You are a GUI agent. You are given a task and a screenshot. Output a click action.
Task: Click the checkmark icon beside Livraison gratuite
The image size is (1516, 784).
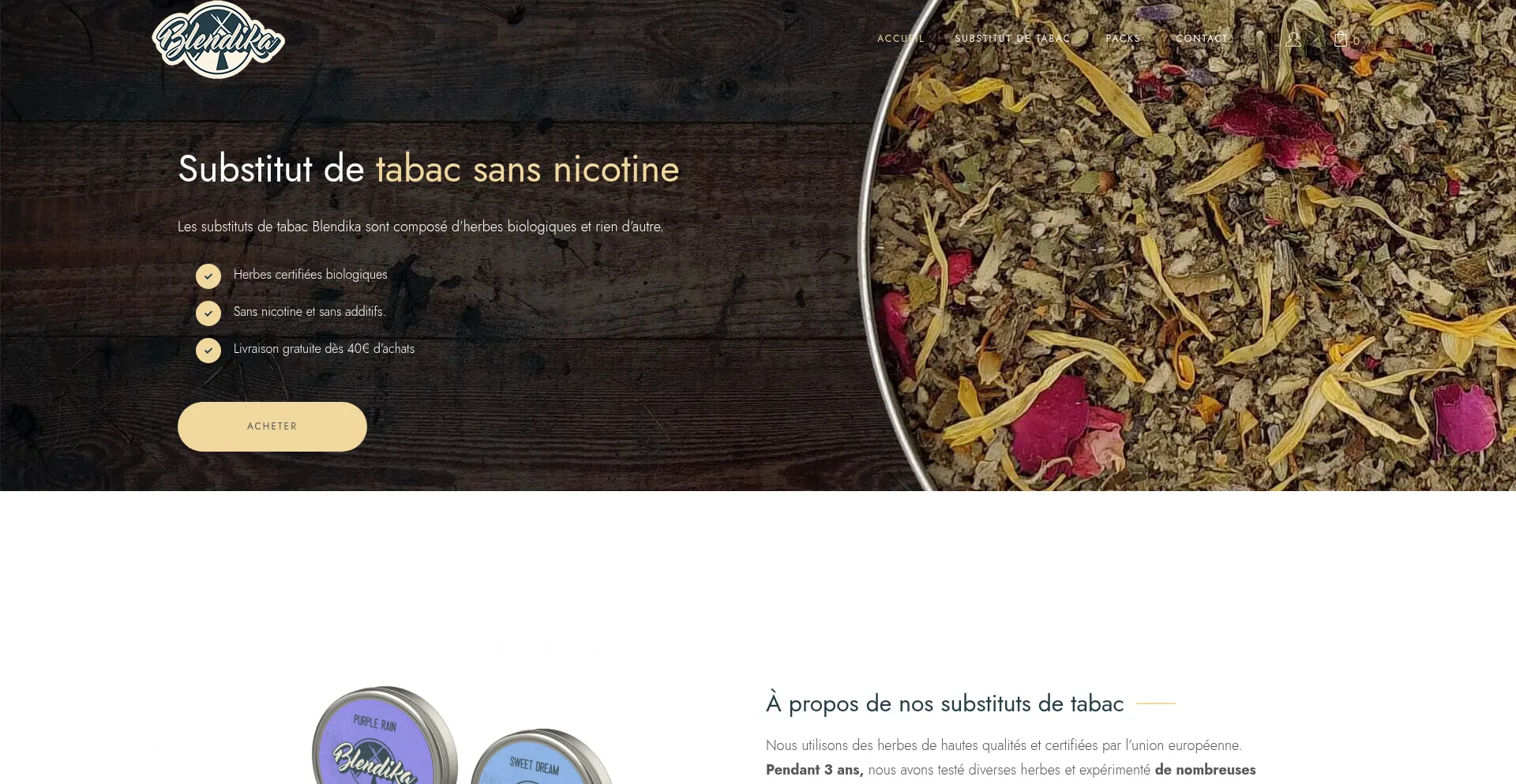(208, 351)
